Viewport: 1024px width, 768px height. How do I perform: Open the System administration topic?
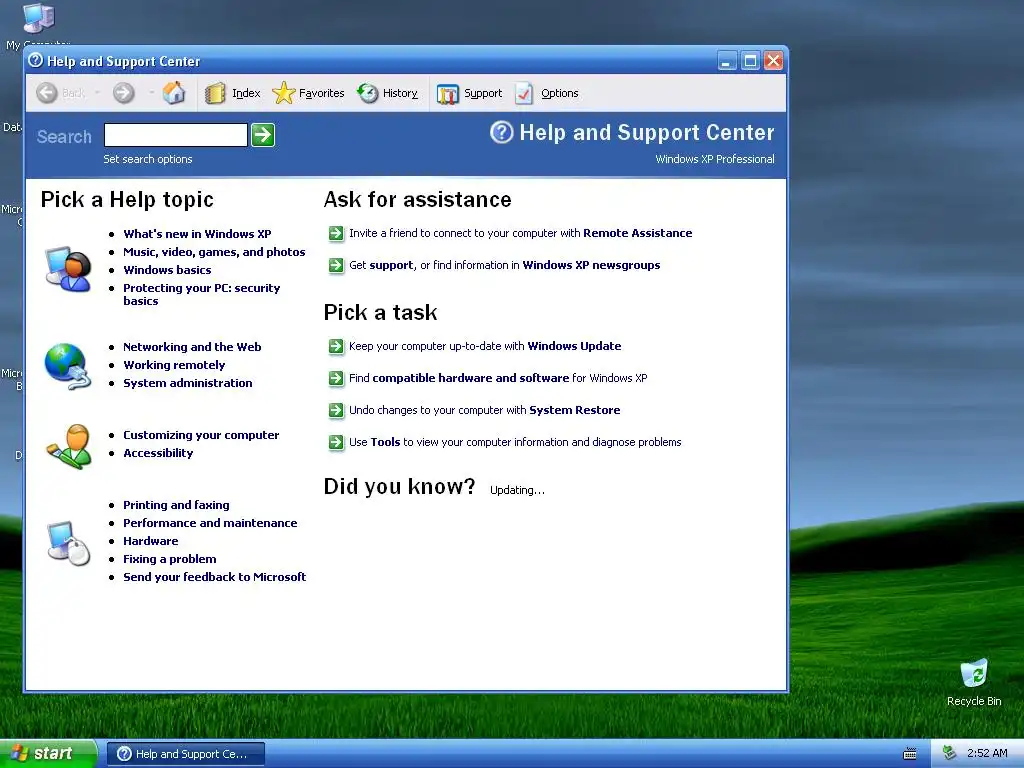tap(187, 383)
